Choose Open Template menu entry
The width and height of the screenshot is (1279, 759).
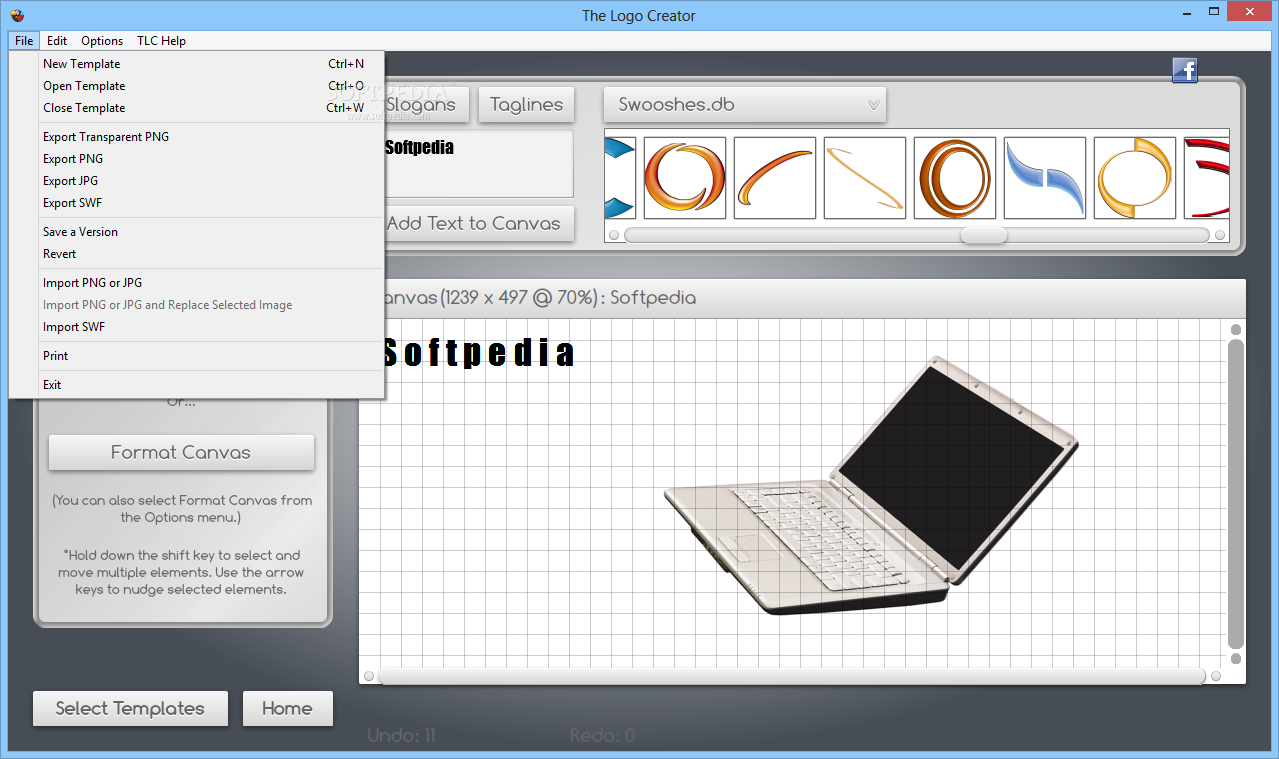point(196,86)
